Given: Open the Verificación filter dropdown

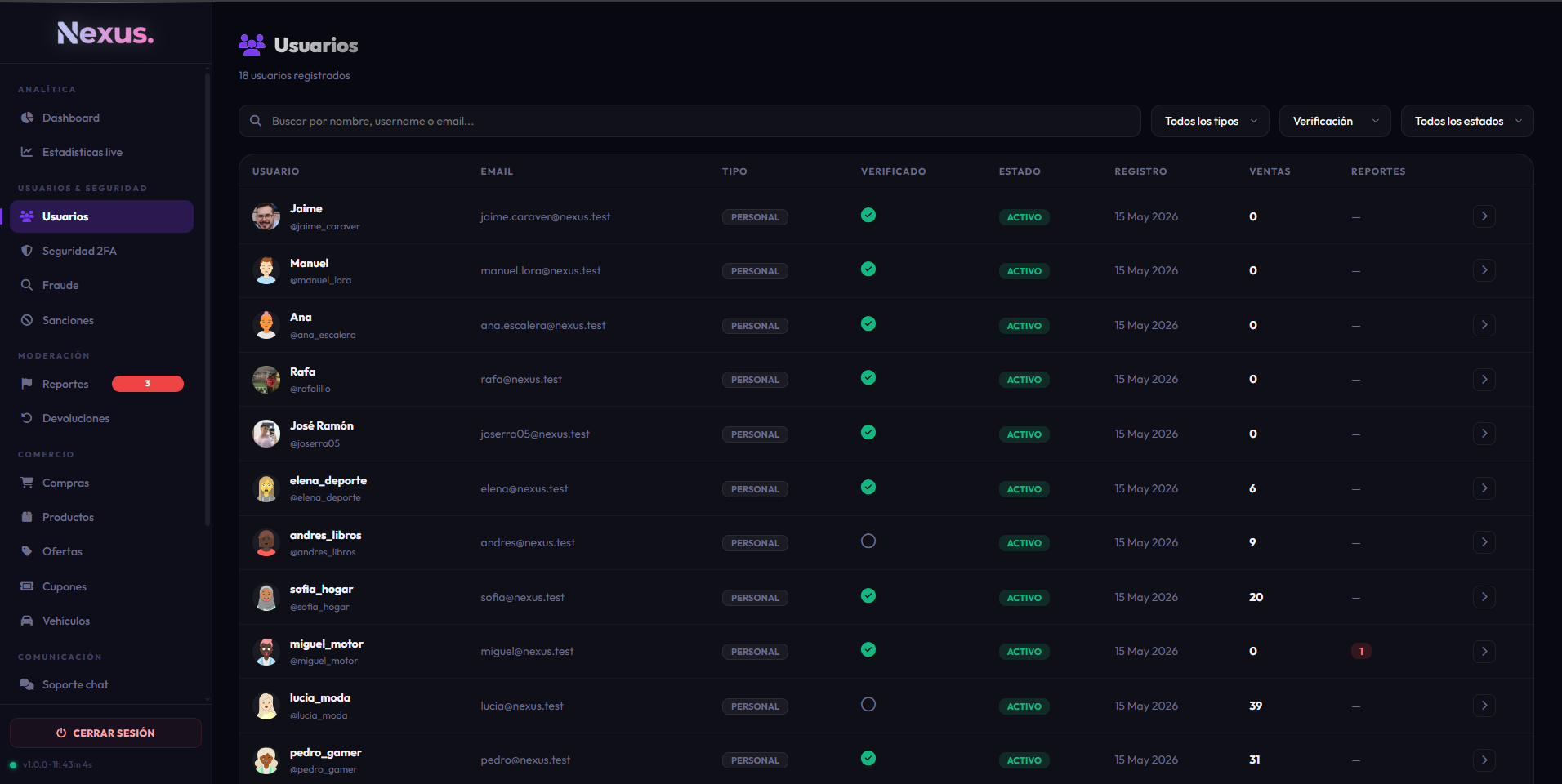Looking at the screenshot, I should point(1335,121).
